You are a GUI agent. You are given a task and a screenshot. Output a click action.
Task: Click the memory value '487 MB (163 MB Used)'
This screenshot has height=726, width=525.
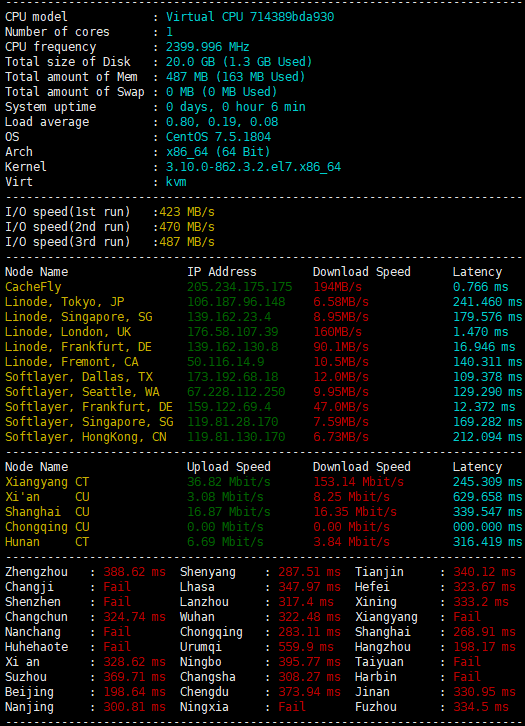pos(236,77)
